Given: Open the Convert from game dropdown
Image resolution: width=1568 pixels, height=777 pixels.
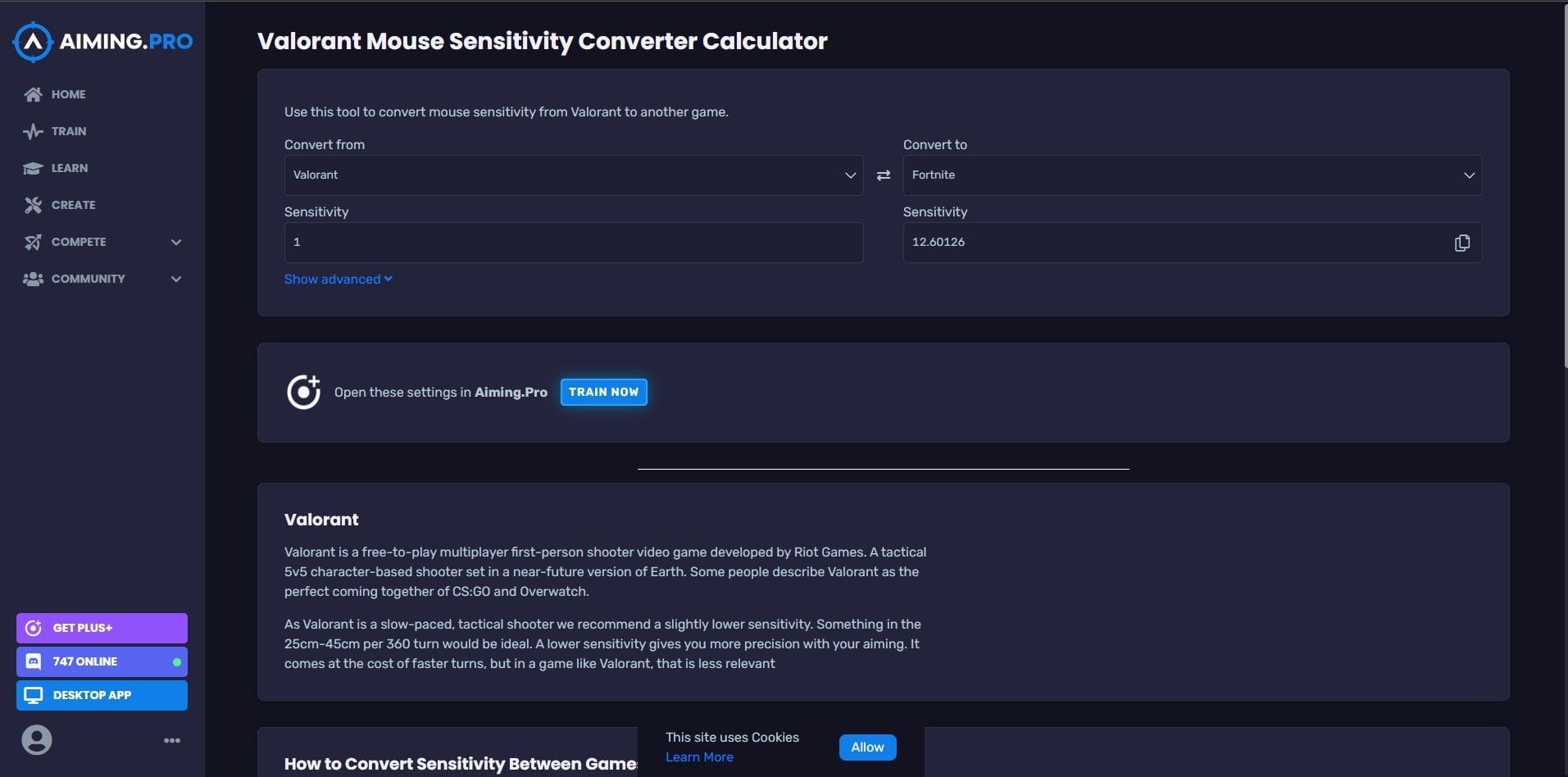Looking at the screenshot, I should point(572,175).
